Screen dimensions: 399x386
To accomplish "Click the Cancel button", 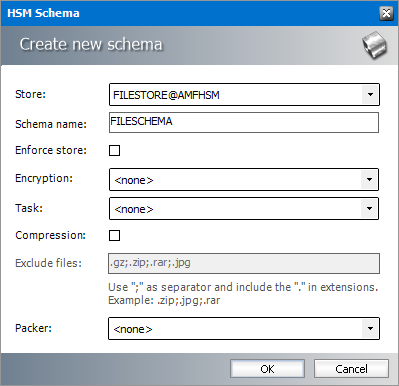I will tap(351, 369).
